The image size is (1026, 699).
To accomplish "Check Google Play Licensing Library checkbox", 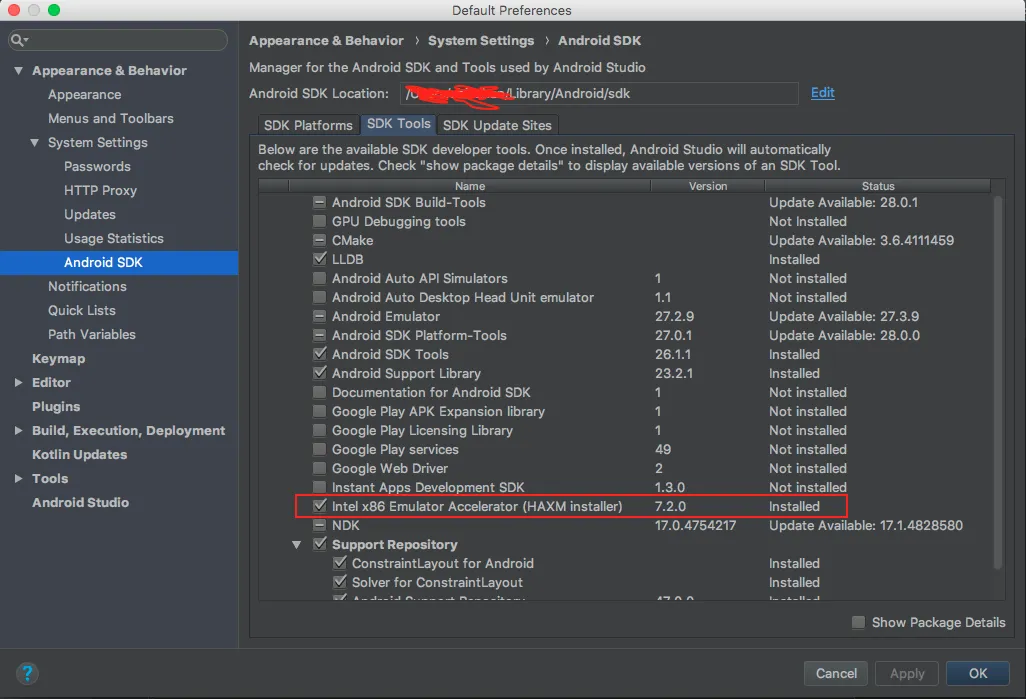I will [x=319, y=430].
